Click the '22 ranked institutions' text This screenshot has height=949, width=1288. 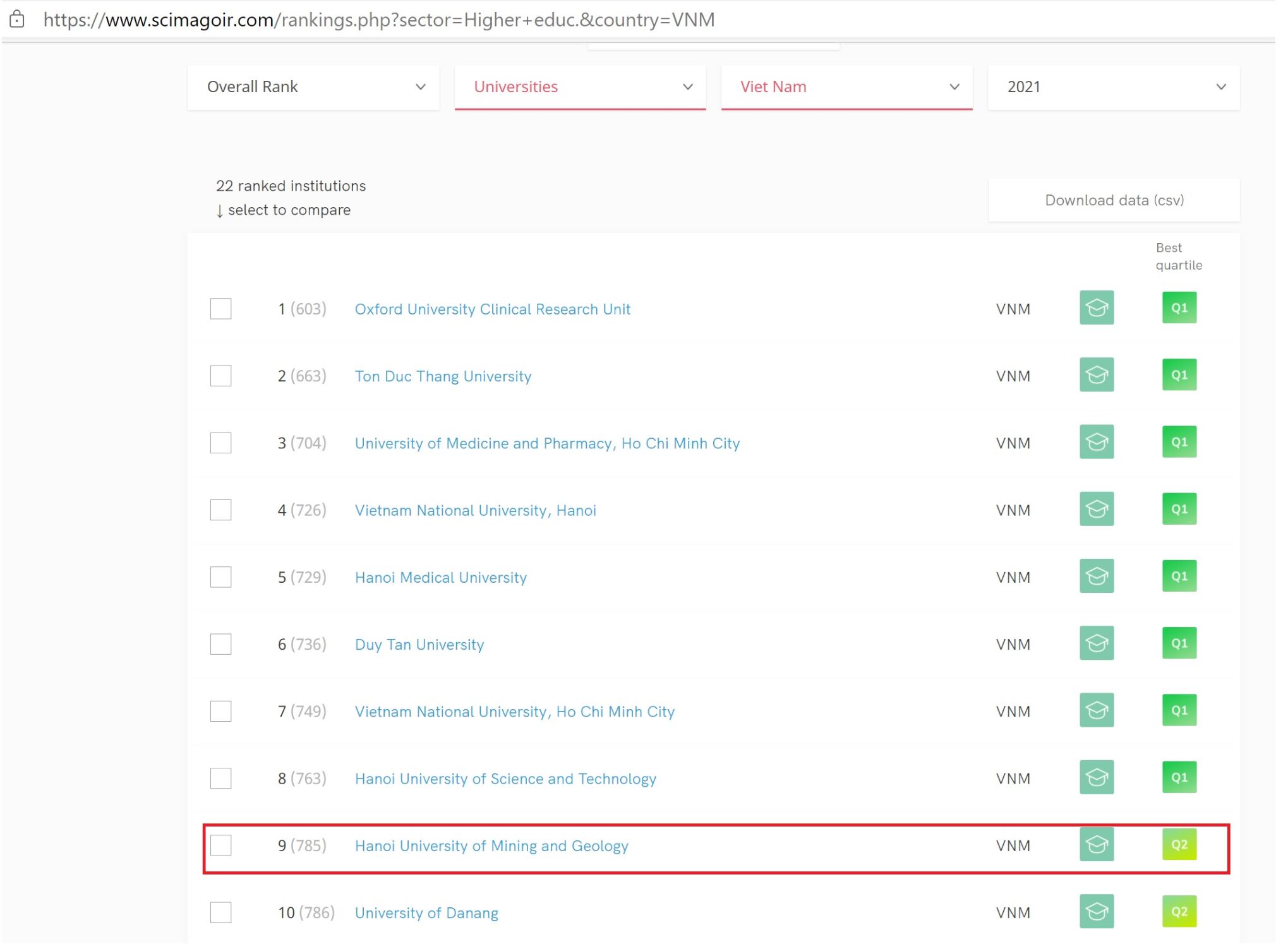coord(291,186)
